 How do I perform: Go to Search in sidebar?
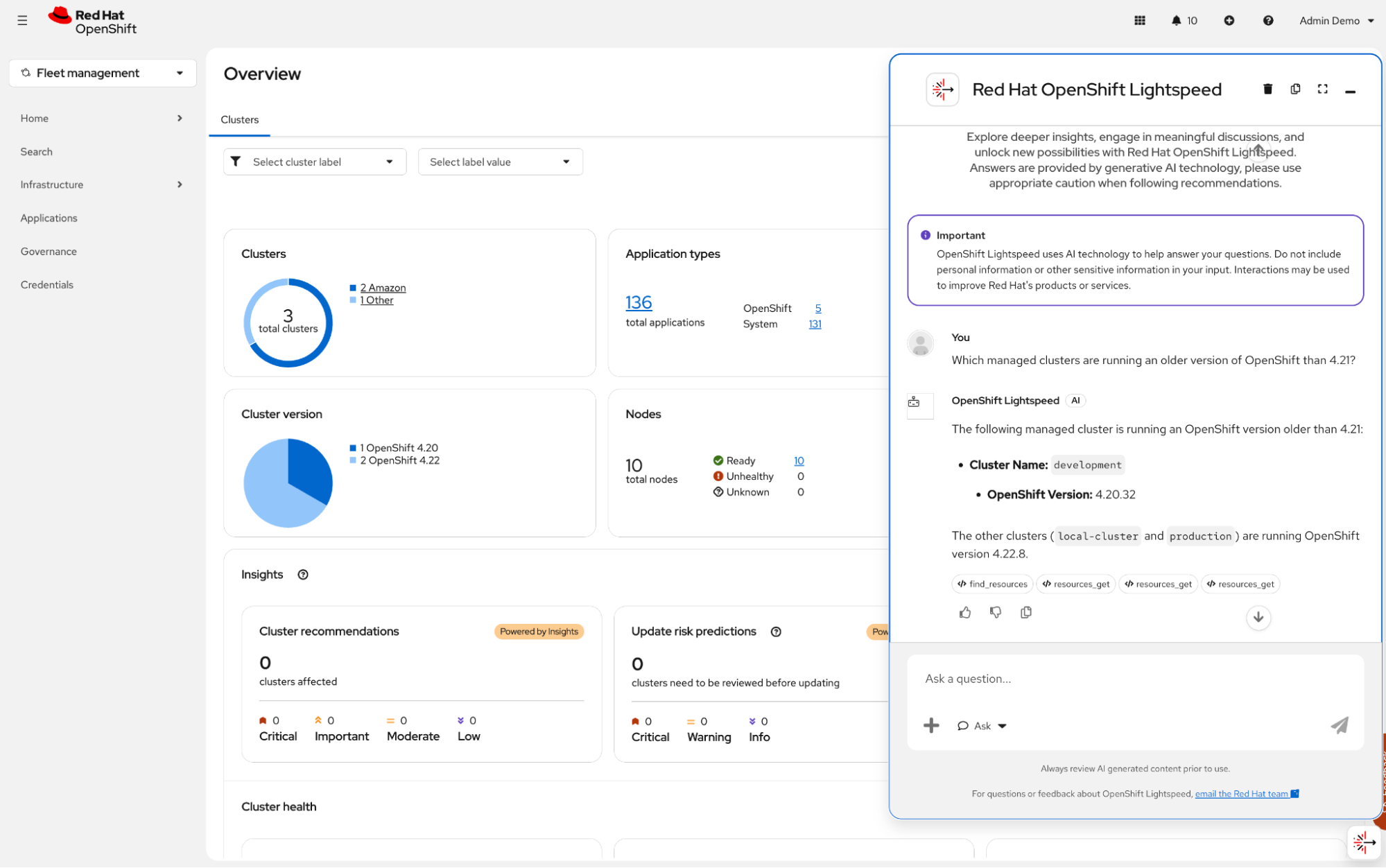click(36, 152)
